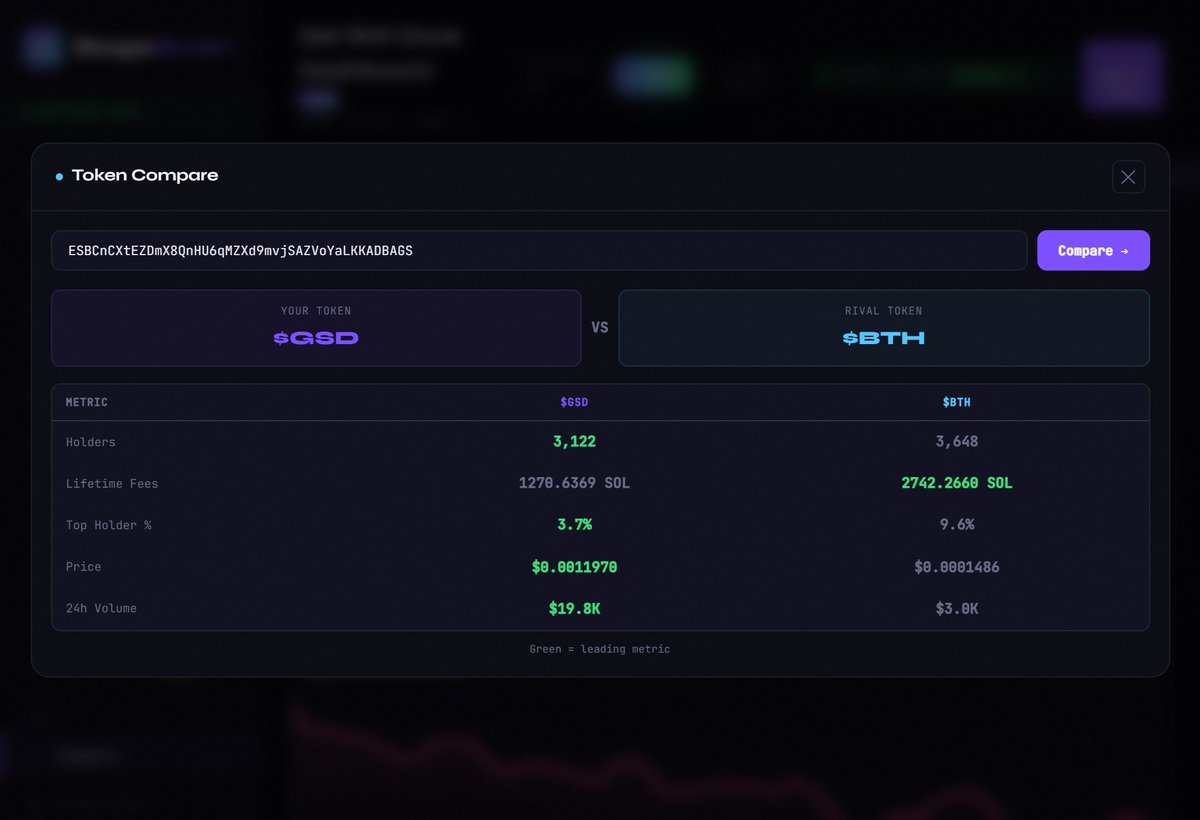Click the Green = leading metric note
1200x820 pixels.
point(600,649)
